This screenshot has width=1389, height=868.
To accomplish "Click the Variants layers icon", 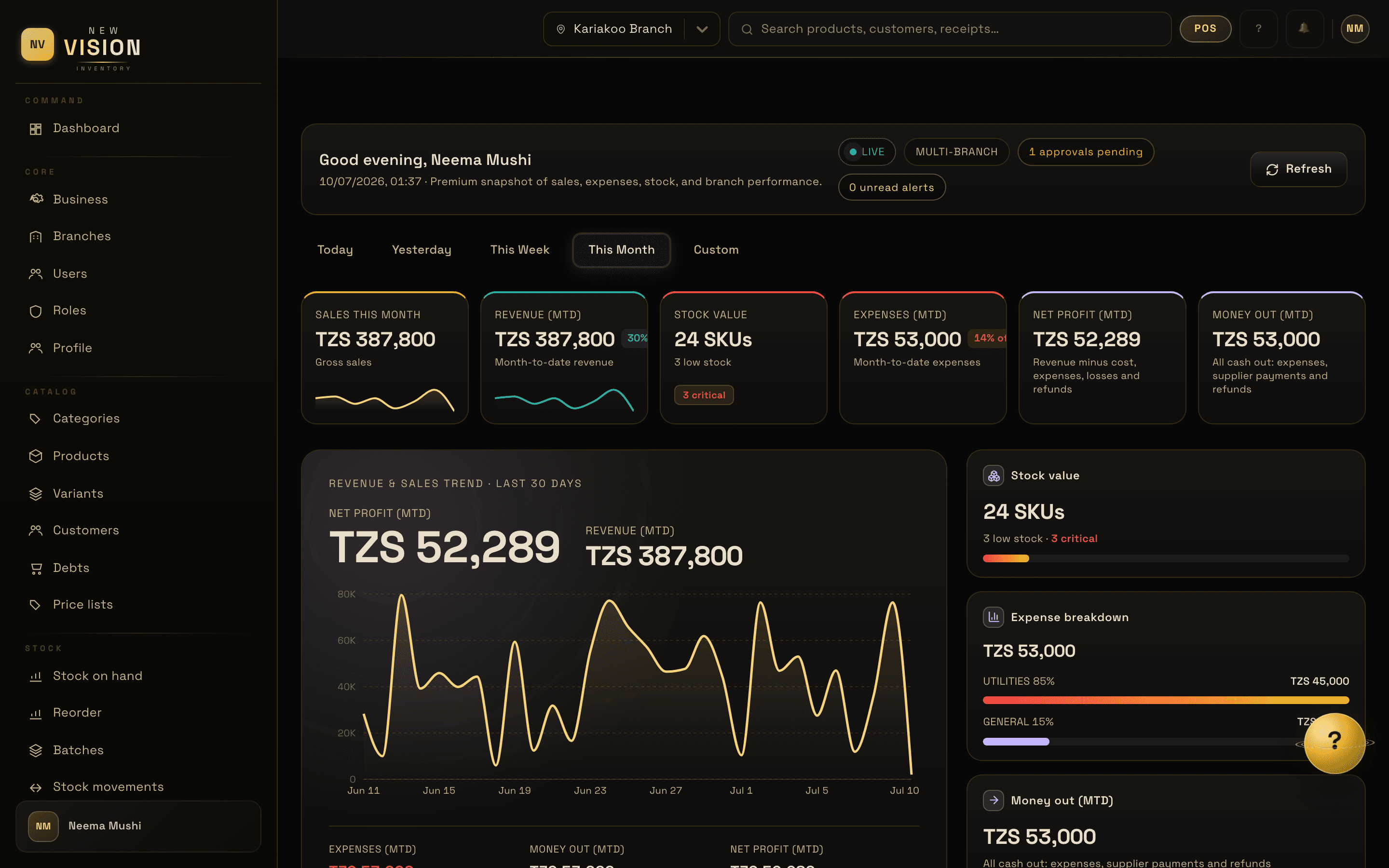I will click(x=36, y=494).
